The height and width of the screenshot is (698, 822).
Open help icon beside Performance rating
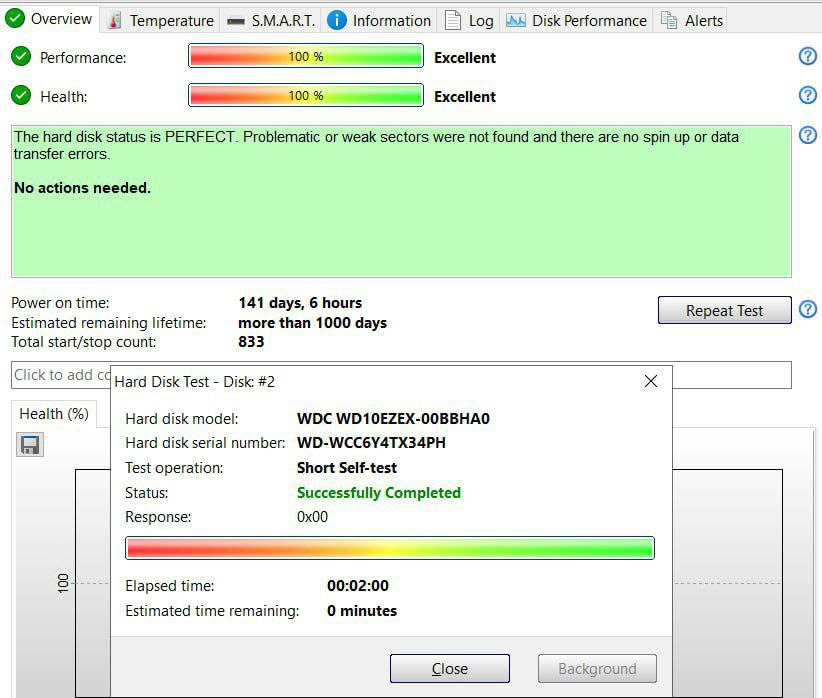click(x=808, y=56)
